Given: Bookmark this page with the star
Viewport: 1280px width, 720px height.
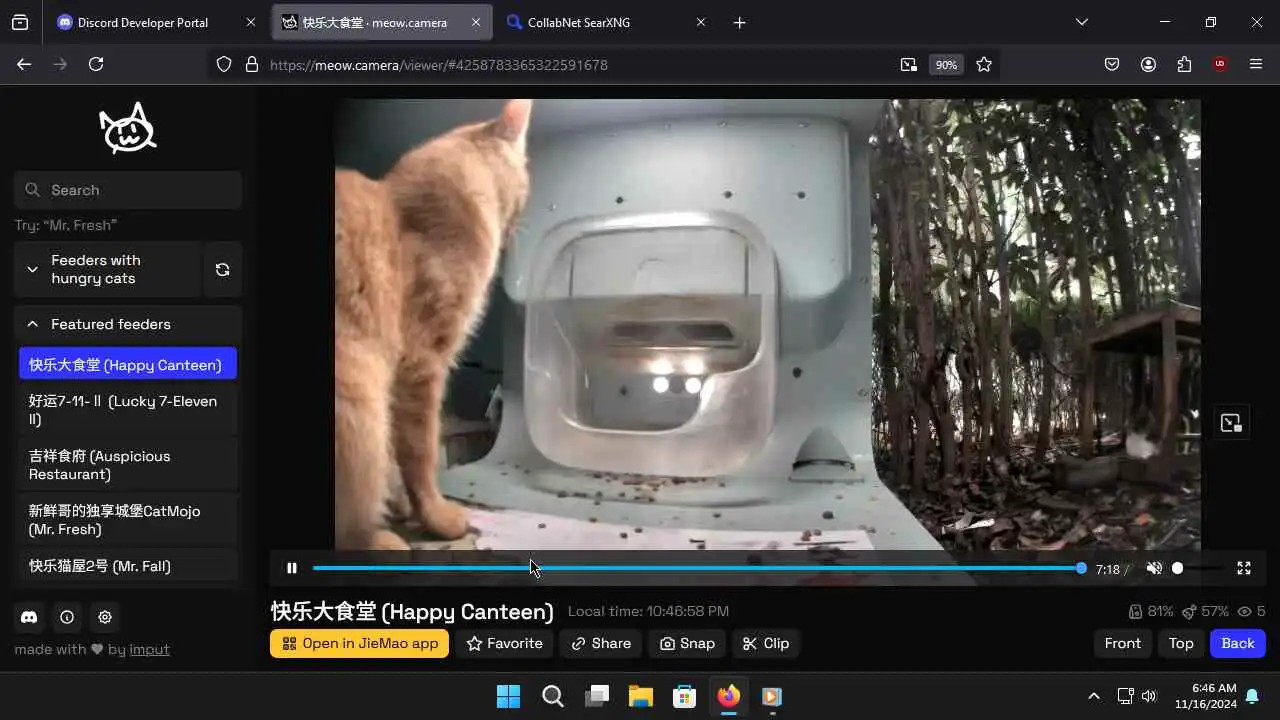Looking at the screenshot, I should (984, 64).
